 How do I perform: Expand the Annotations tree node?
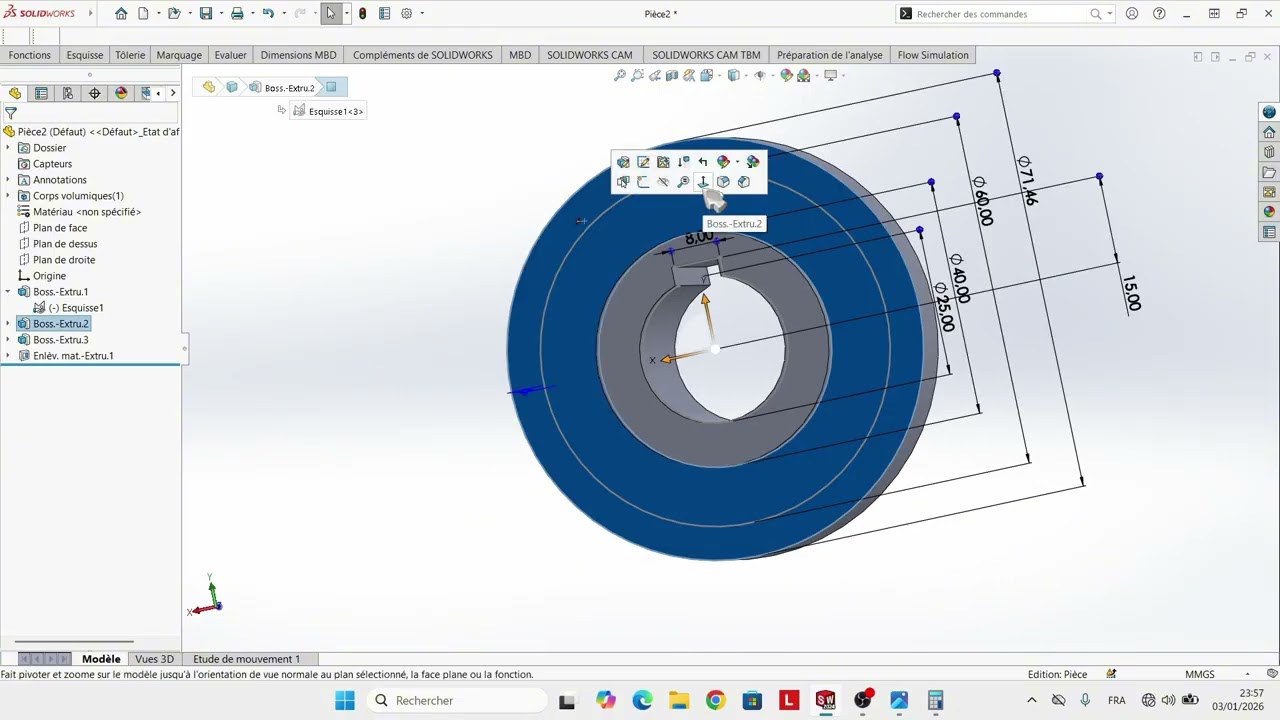pos(8,180)
